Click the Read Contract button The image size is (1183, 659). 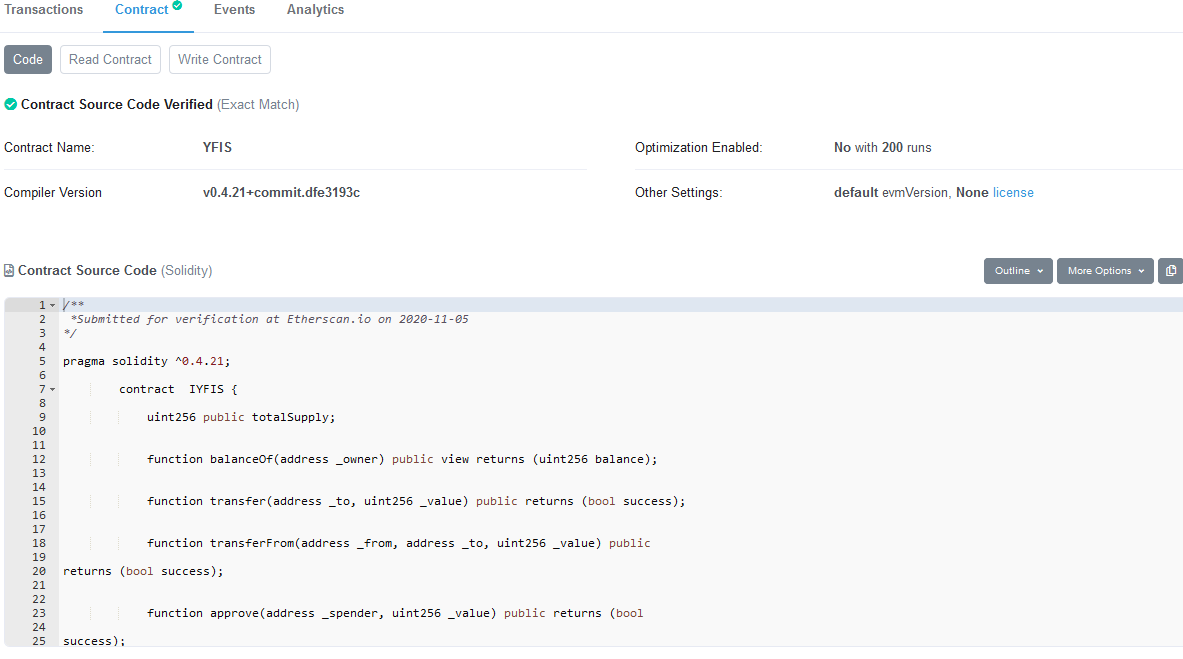coord(110,60)
